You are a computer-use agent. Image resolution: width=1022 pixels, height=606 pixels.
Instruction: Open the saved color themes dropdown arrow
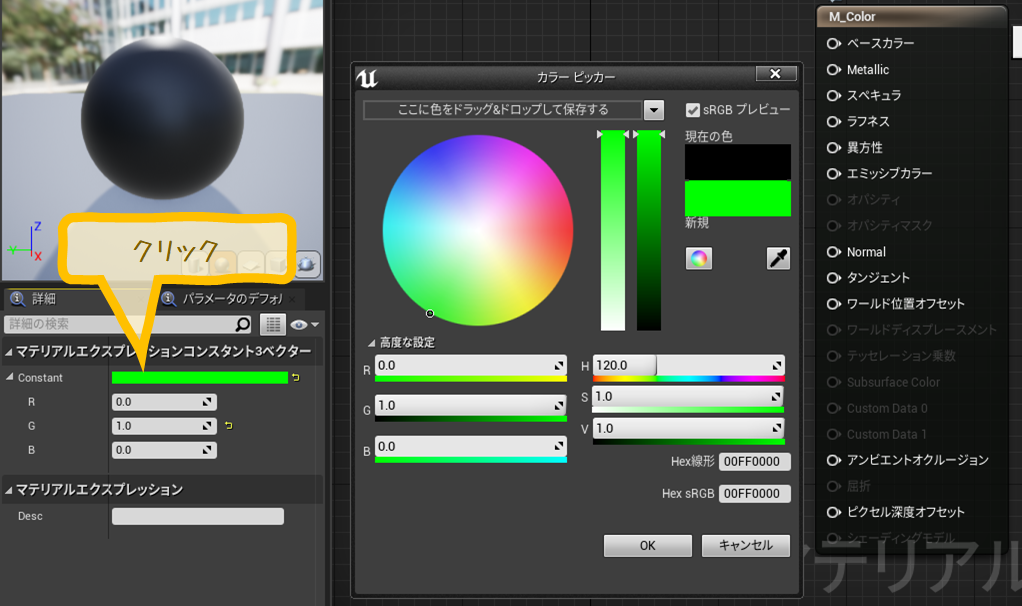653,110
